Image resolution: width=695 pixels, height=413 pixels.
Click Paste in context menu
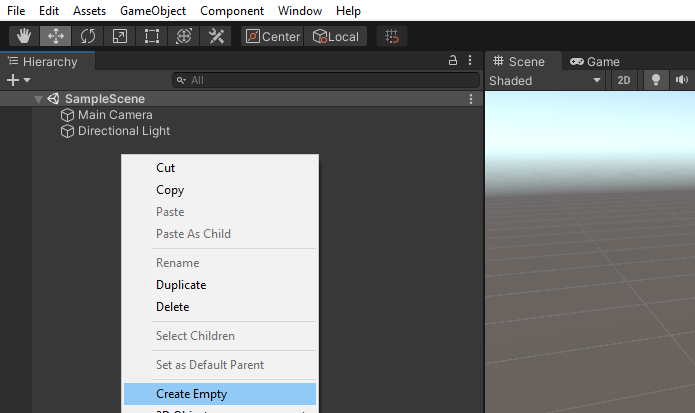pyautogui.click(x=220, y=212)
